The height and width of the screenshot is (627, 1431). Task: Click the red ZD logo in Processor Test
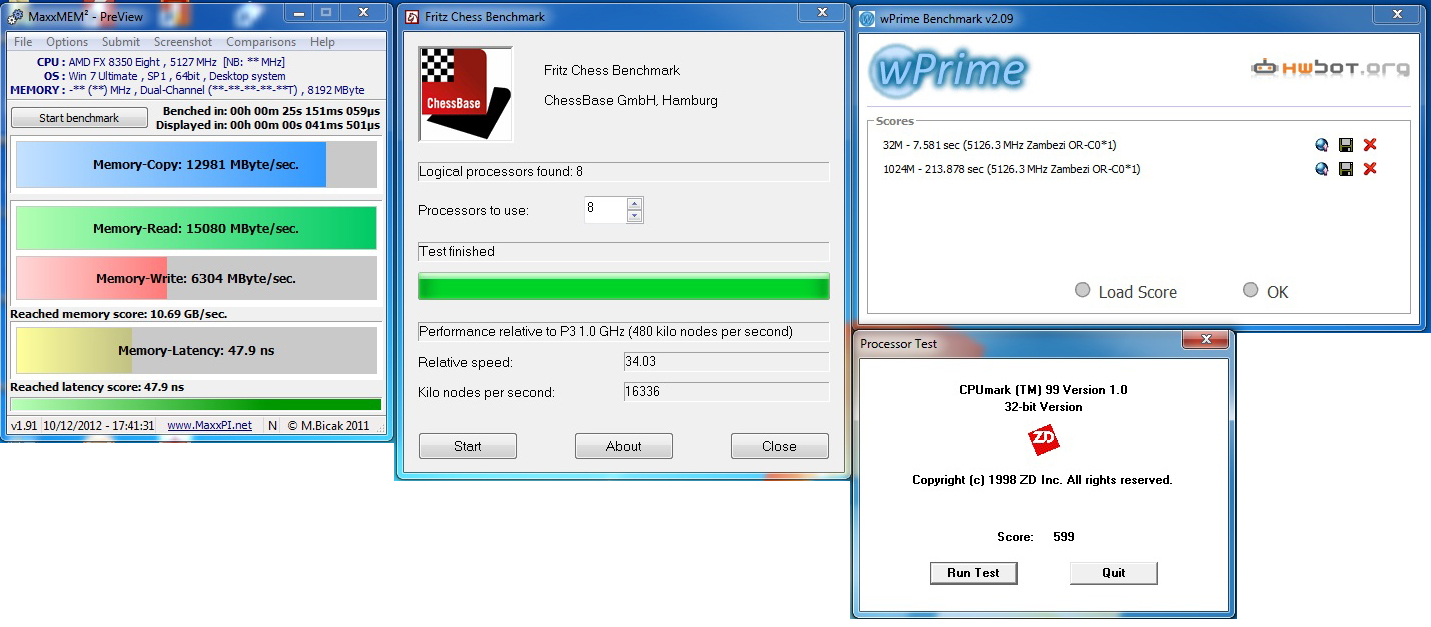[1043, 441]
